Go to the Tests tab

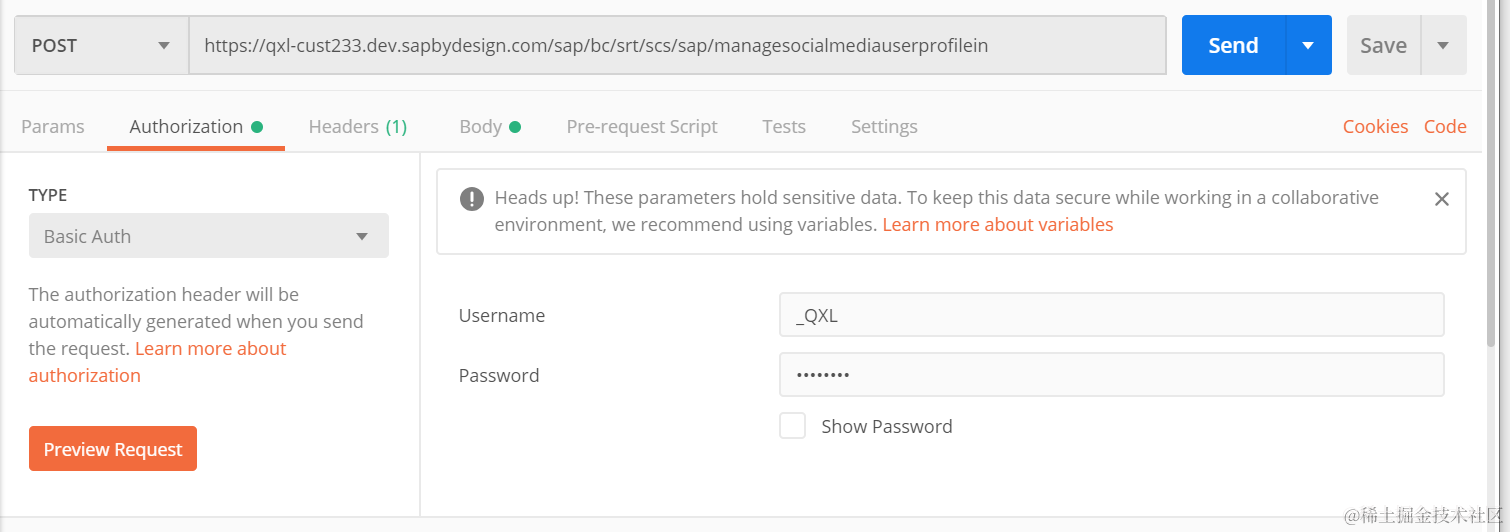click(784, 127)
